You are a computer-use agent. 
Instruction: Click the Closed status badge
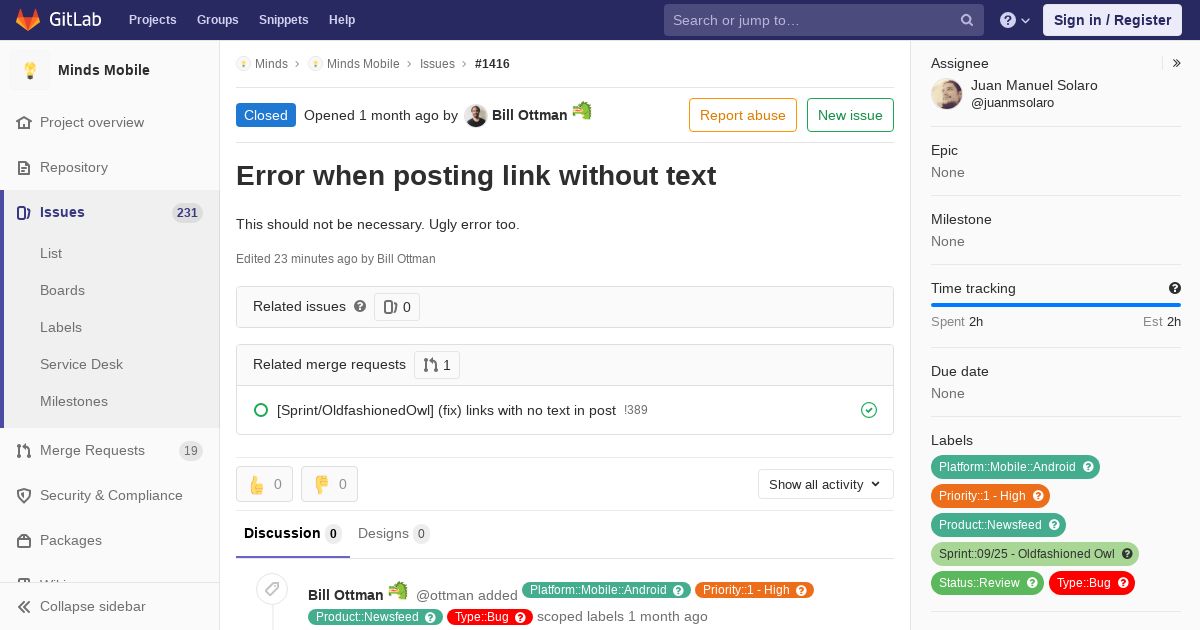[266, 115]
